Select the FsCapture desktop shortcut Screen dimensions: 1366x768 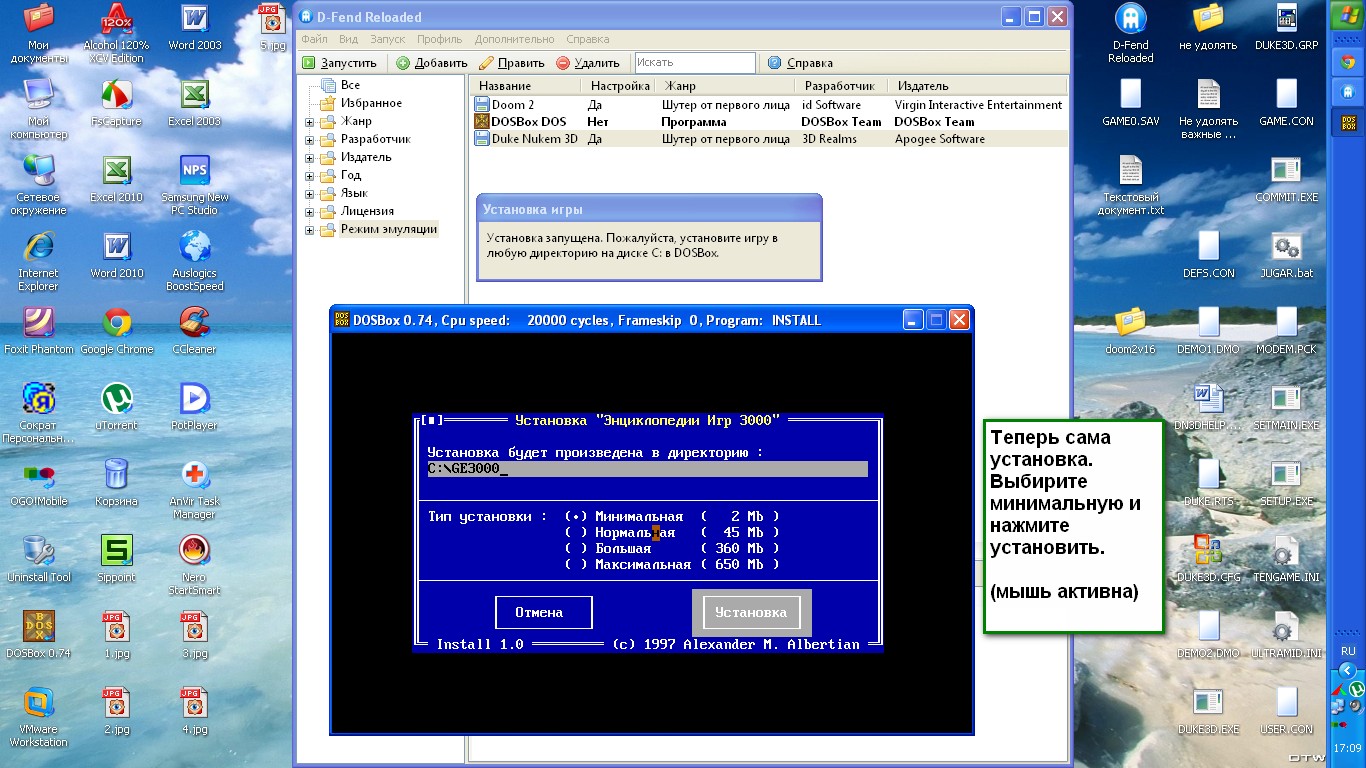[116, 103]
